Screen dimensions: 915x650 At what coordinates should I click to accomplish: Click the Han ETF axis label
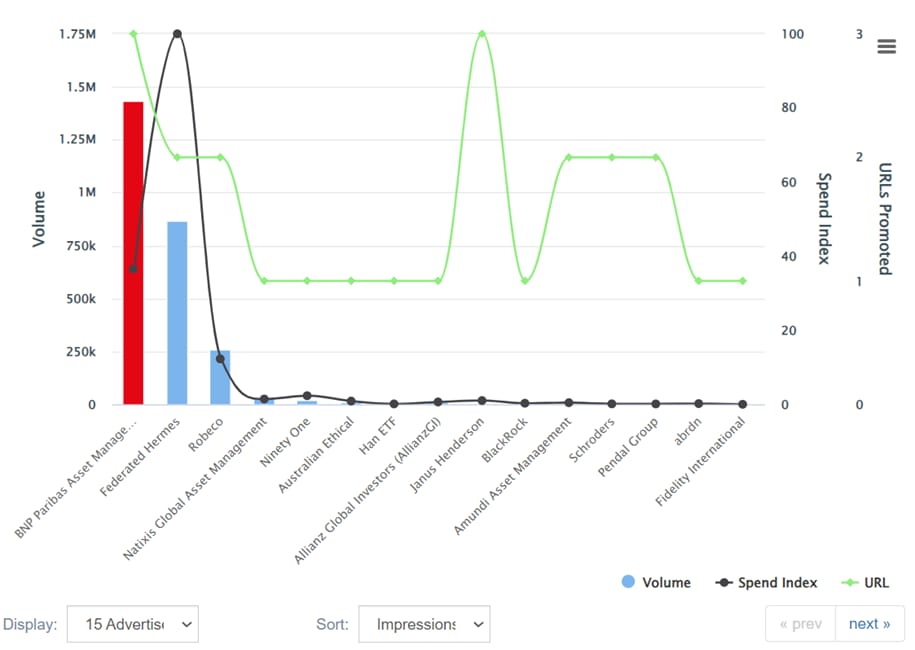point(378,435)
